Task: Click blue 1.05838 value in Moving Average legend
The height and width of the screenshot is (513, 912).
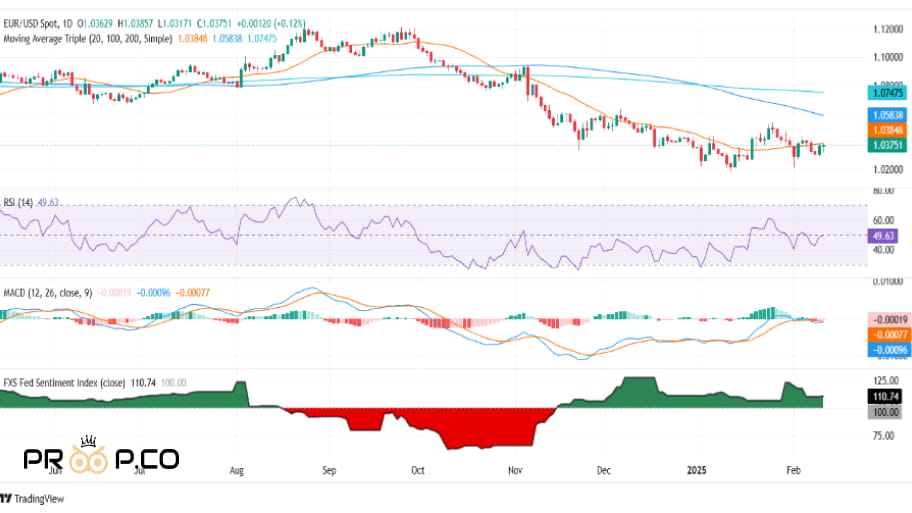Action: [x=227, y=39]
